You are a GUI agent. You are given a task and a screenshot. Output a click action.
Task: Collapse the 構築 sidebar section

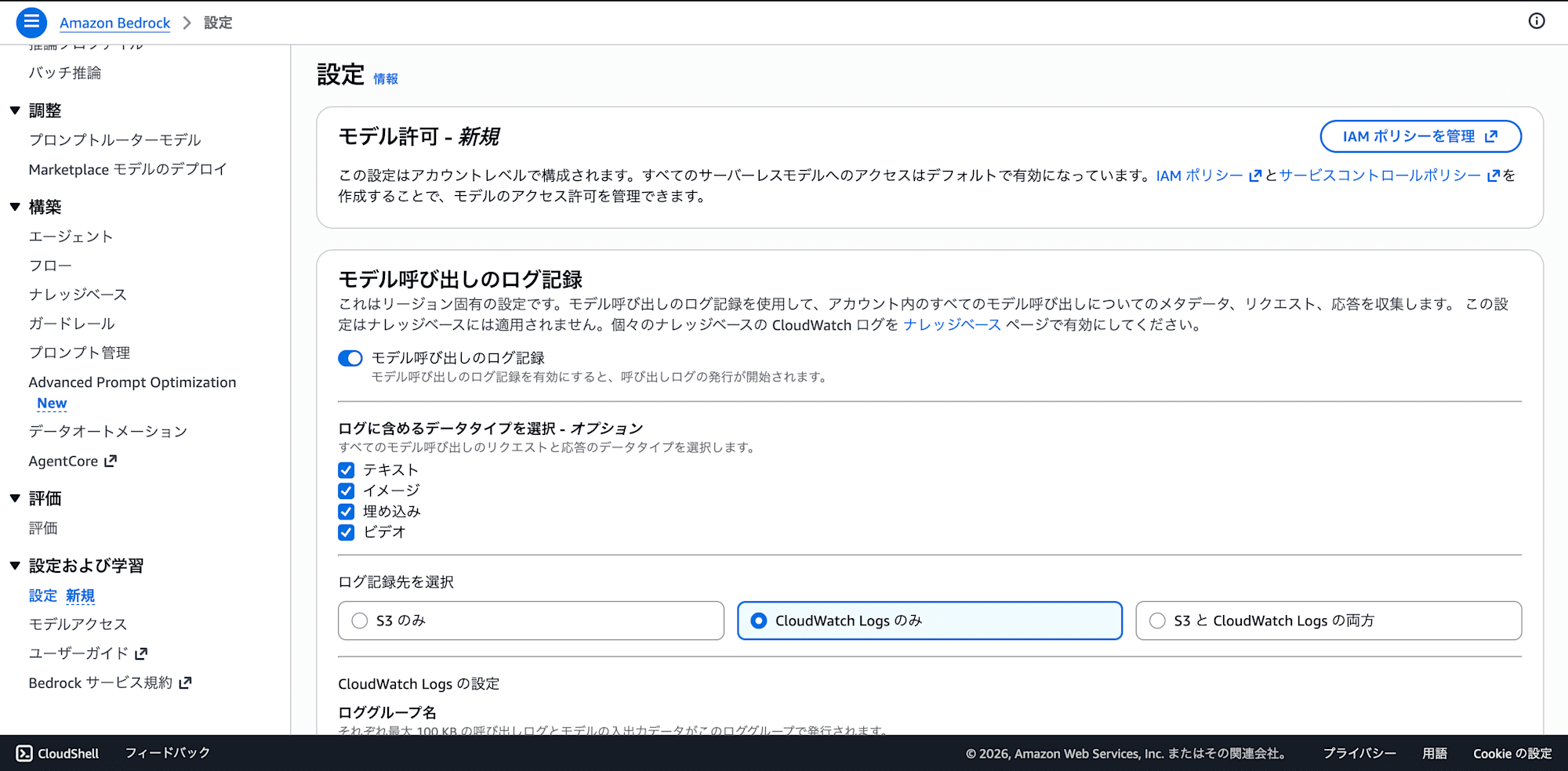(x=15, y=207)
